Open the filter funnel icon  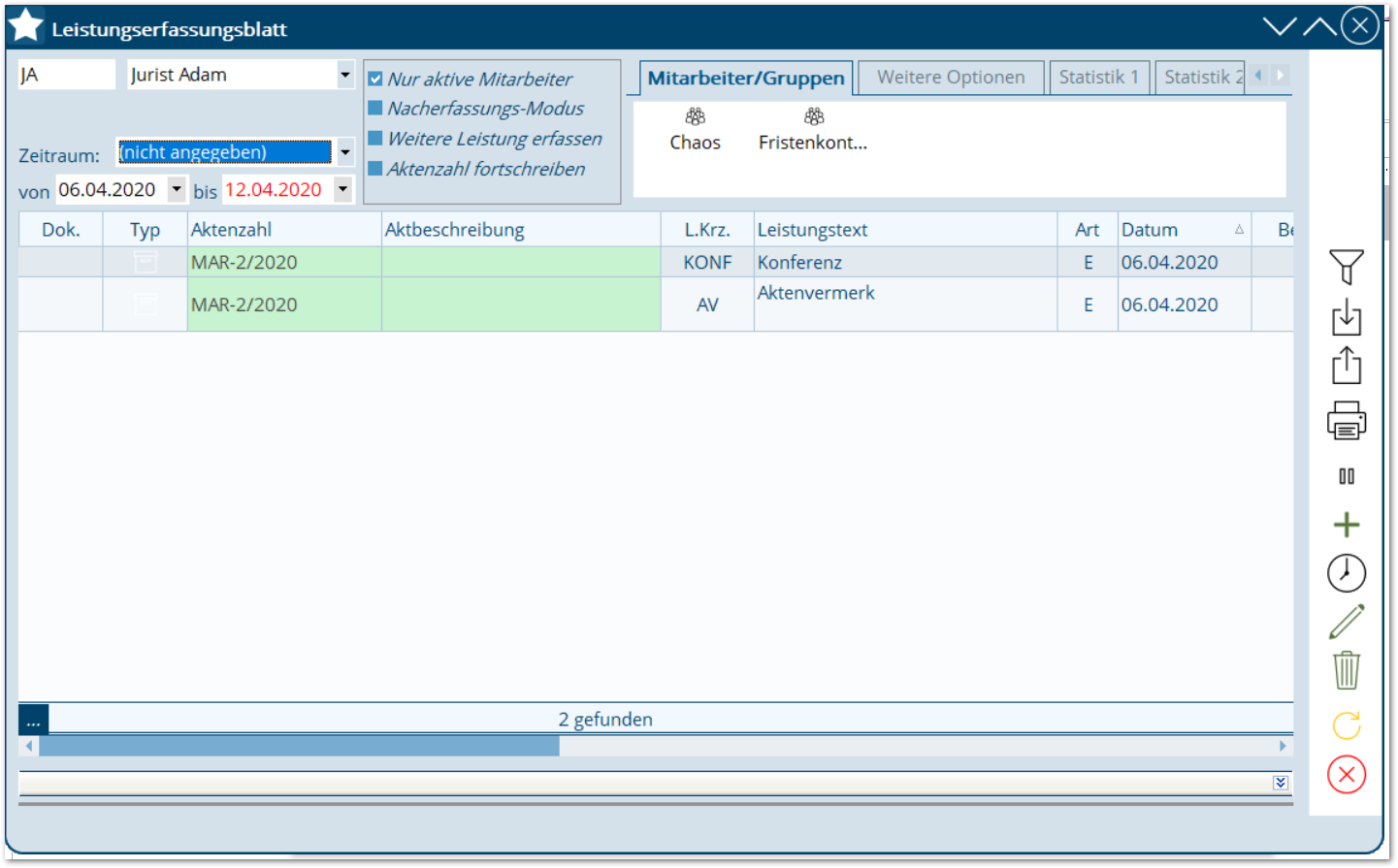click(x=1347, y=267)
